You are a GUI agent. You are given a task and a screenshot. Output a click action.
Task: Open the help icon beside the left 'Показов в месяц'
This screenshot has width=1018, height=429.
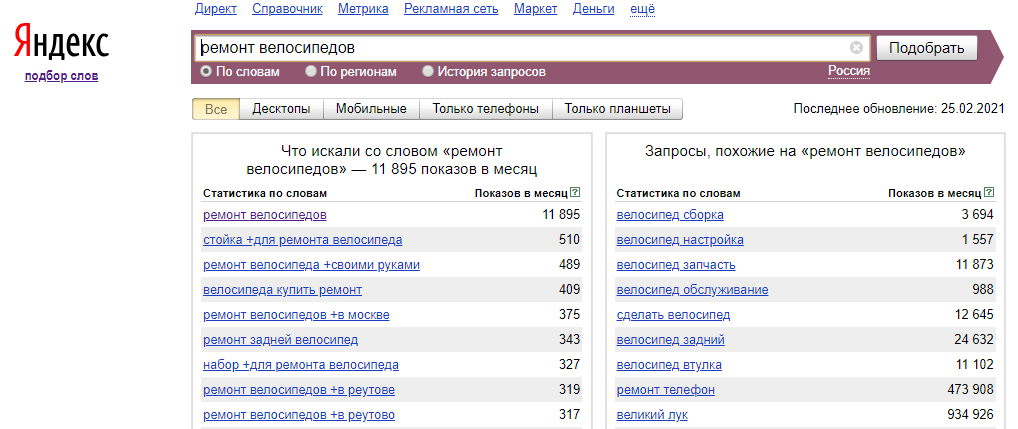coord(574,193)
